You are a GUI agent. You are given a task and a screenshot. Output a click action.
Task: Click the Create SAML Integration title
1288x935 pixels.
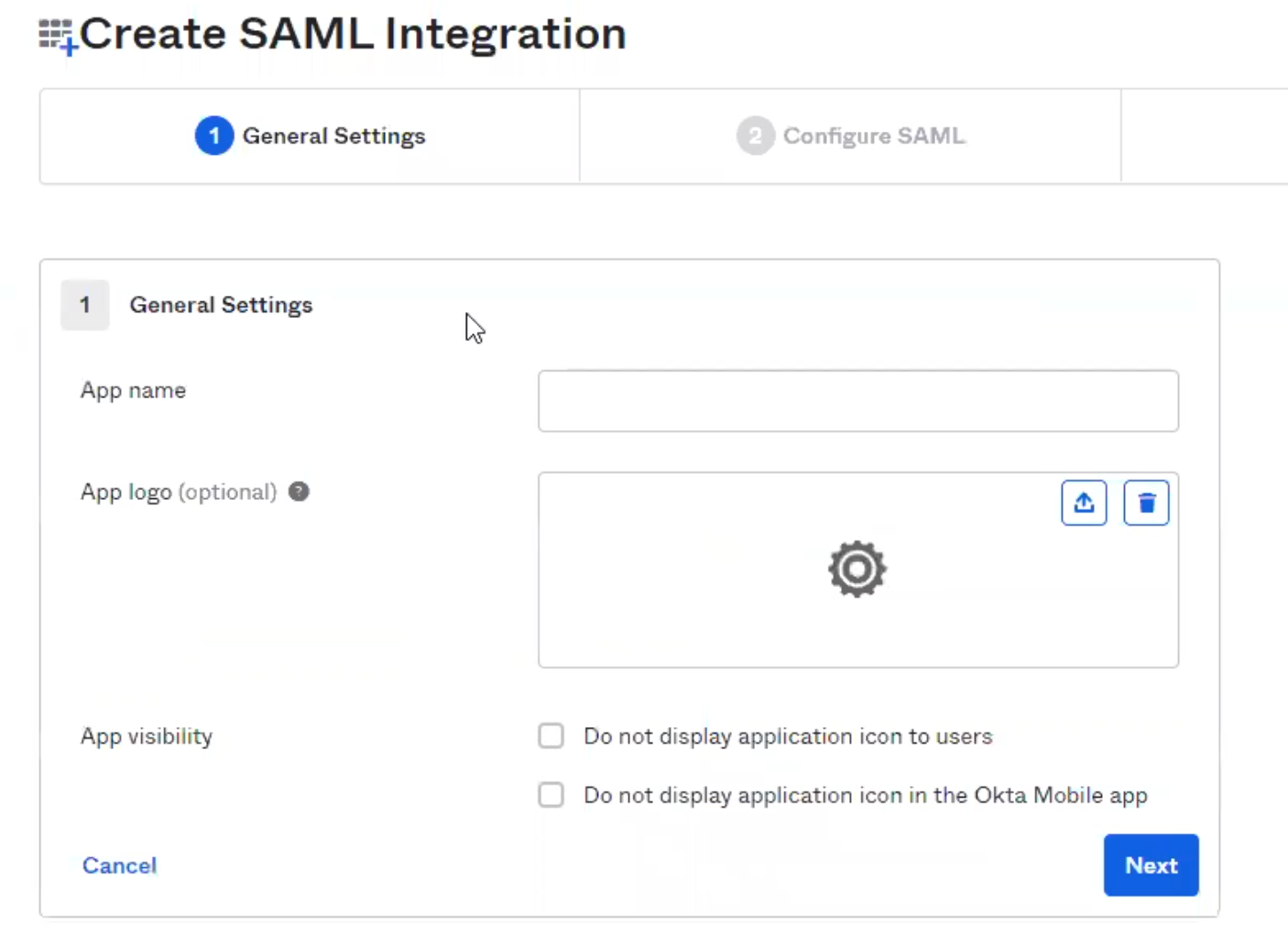tap(353, 34)
